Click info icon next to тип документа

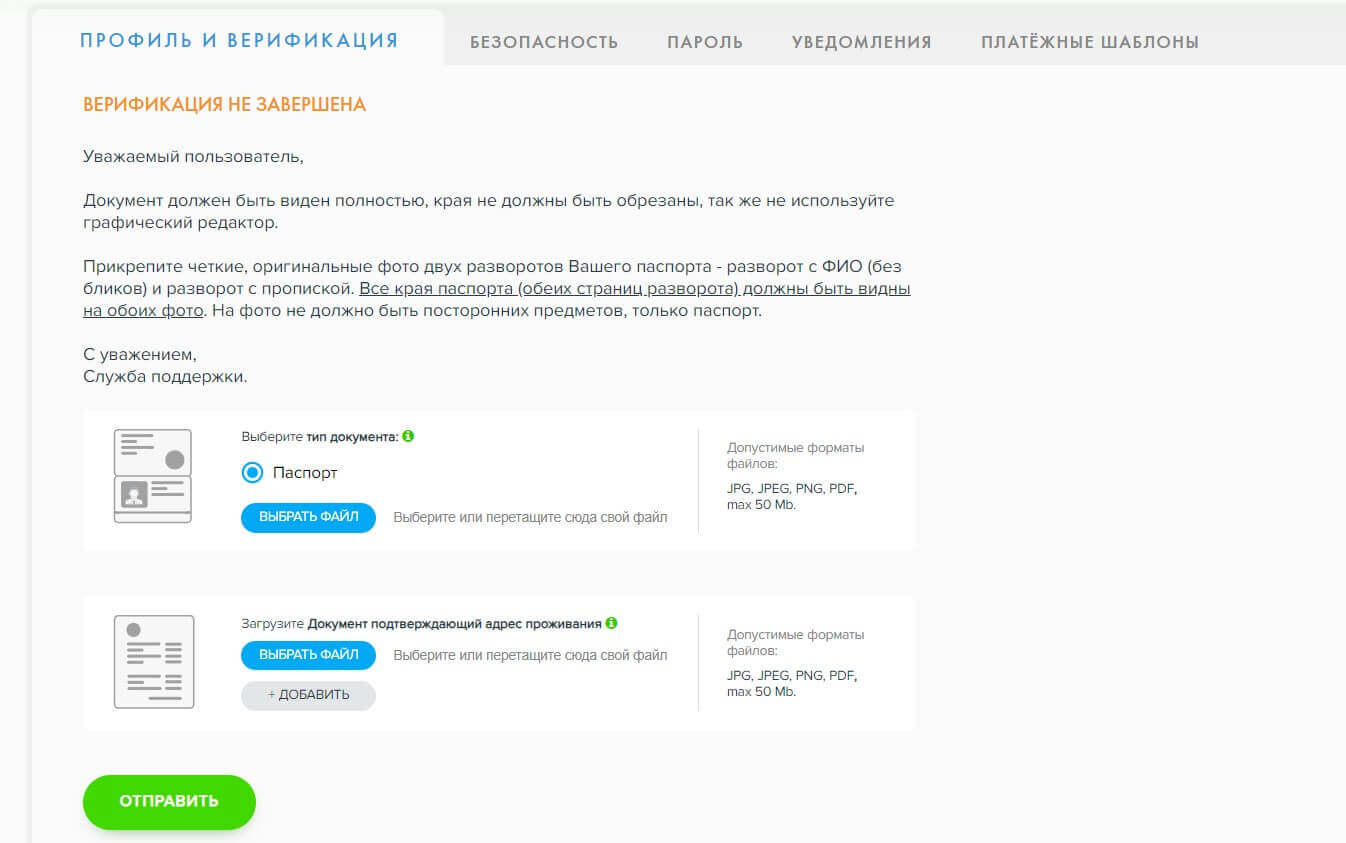click(x=408, y=436)
